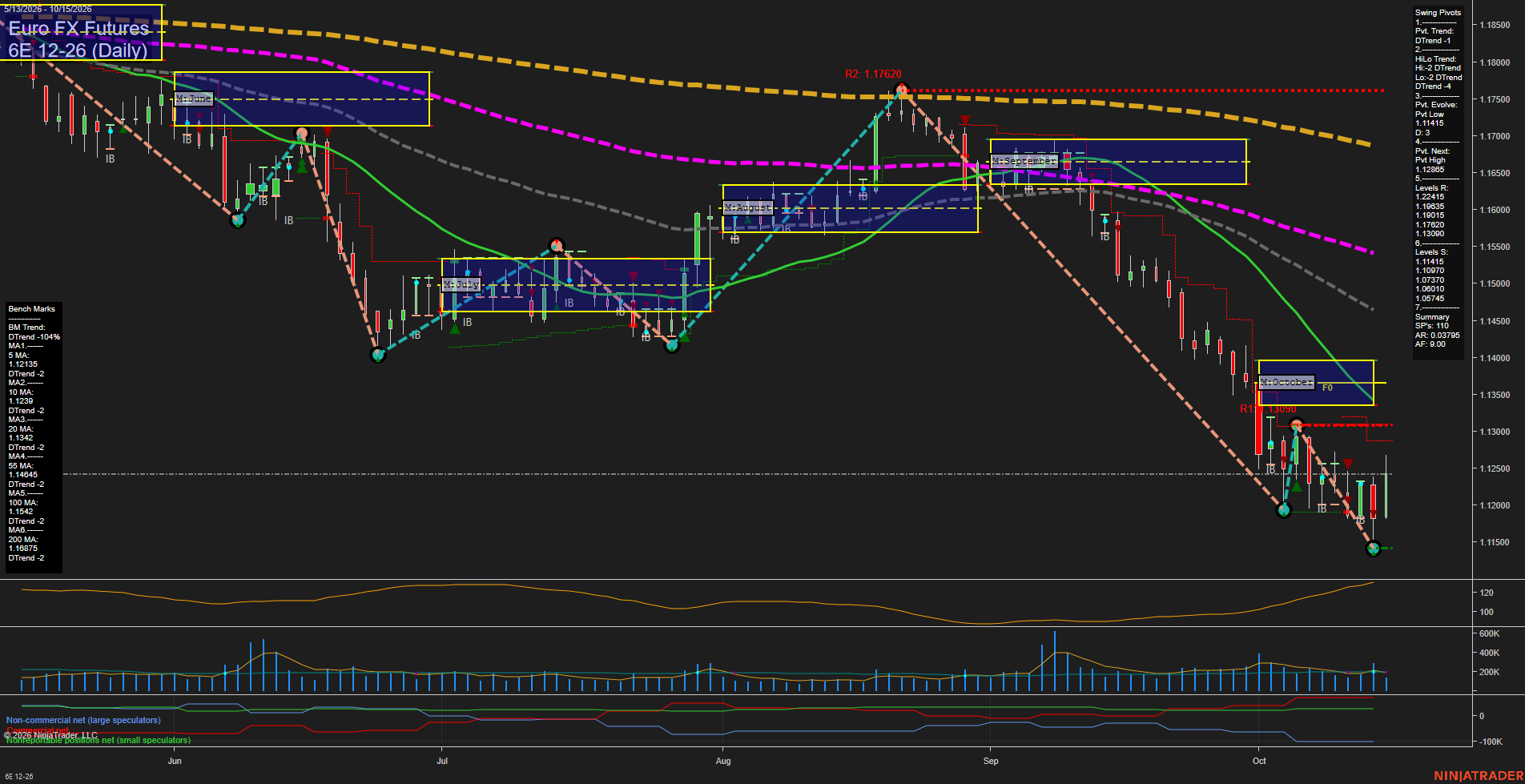Click the latest pivot low marker near 1.11500
The height and width of the screenshot is (784, 1525).
pyautogui.click(x=1374, y=549)
